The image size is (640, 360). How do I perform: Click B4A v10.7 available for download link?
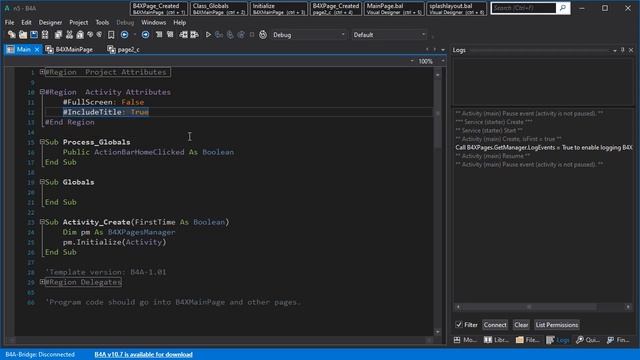[143, 354]
